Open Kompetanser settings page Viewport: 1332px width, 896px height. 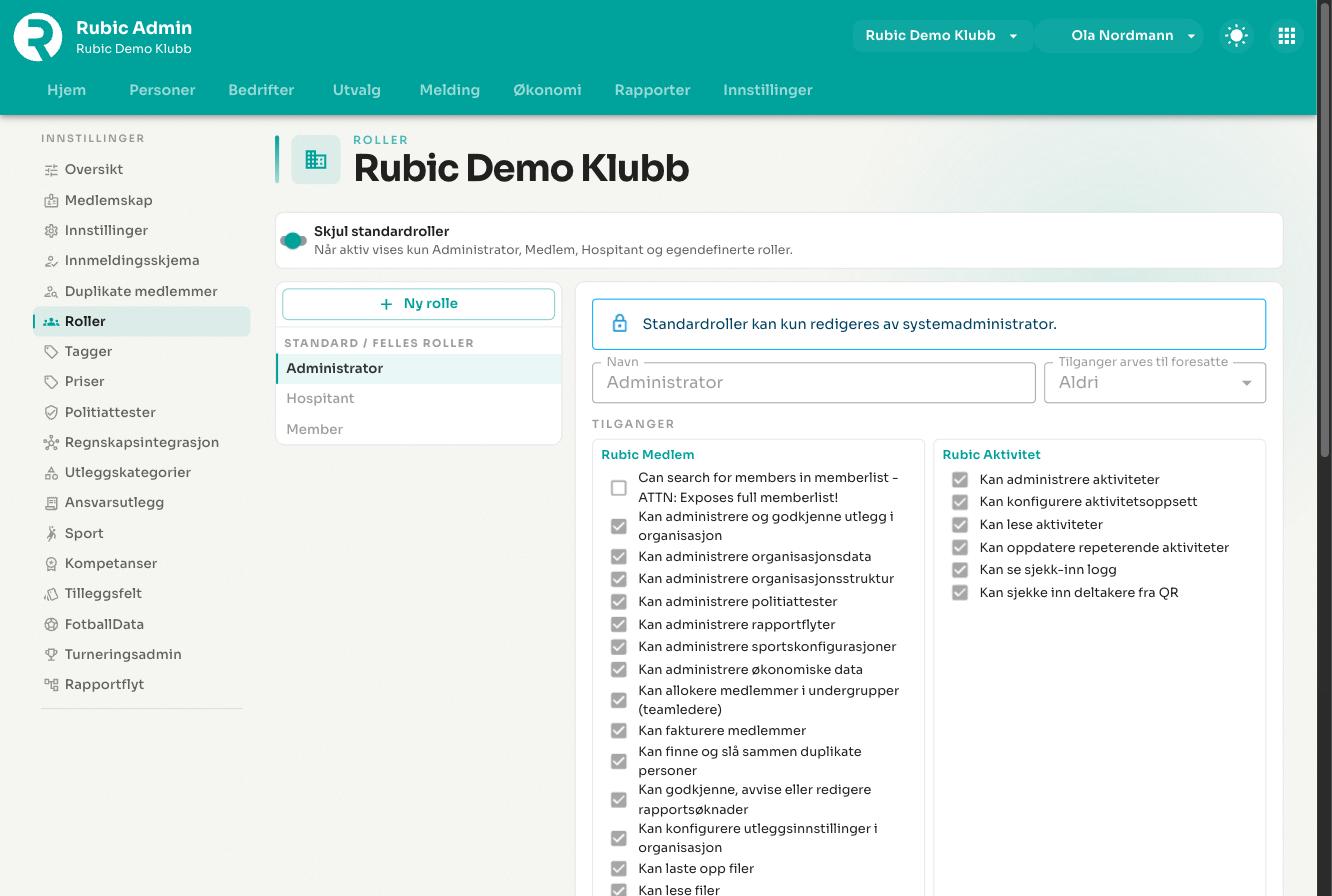click(x=142, y=564)
